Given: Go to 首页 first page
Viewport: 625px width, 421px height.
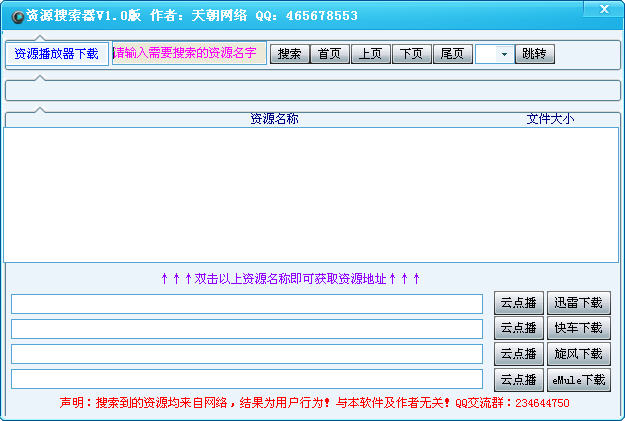Looking at the screenshot, I should tap(330, 54).
